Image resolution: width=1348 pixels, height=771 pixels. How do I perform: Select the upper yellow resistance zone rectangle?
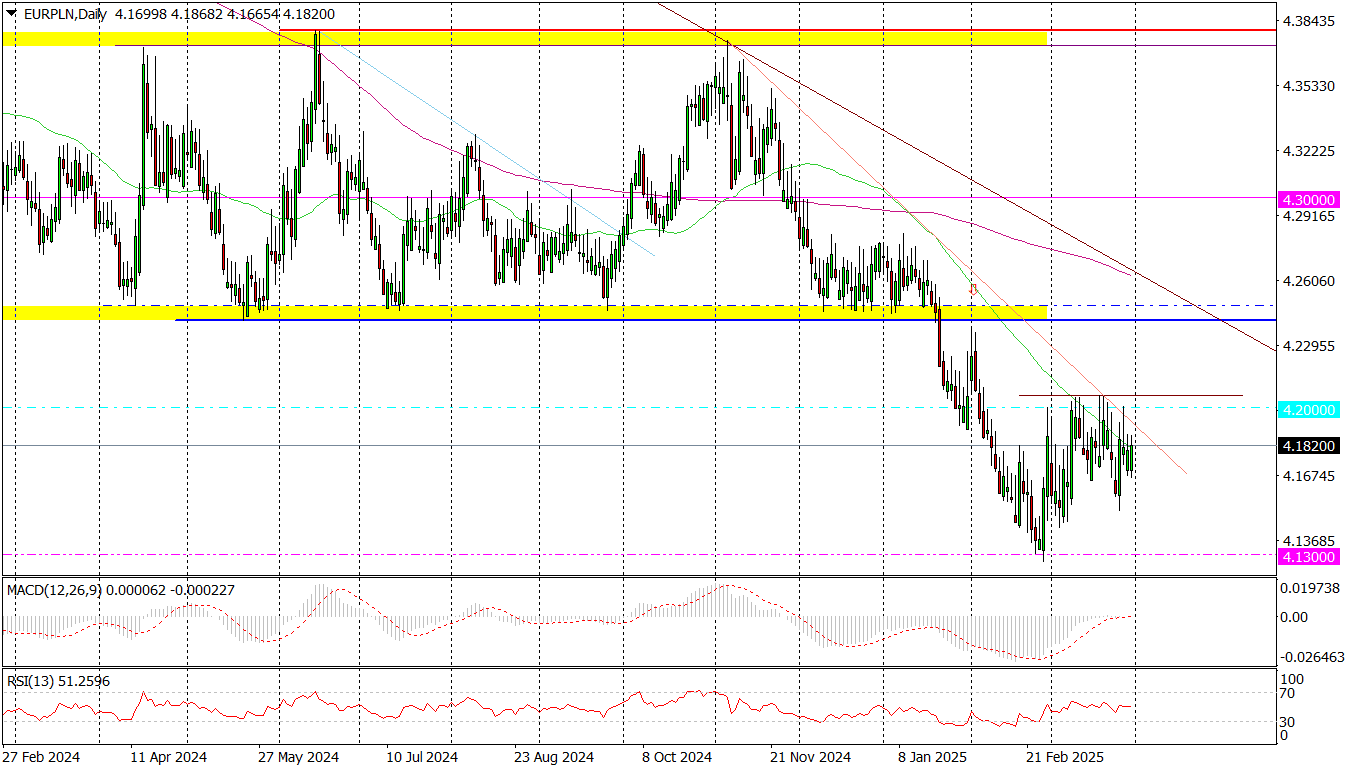coord(524,38)
